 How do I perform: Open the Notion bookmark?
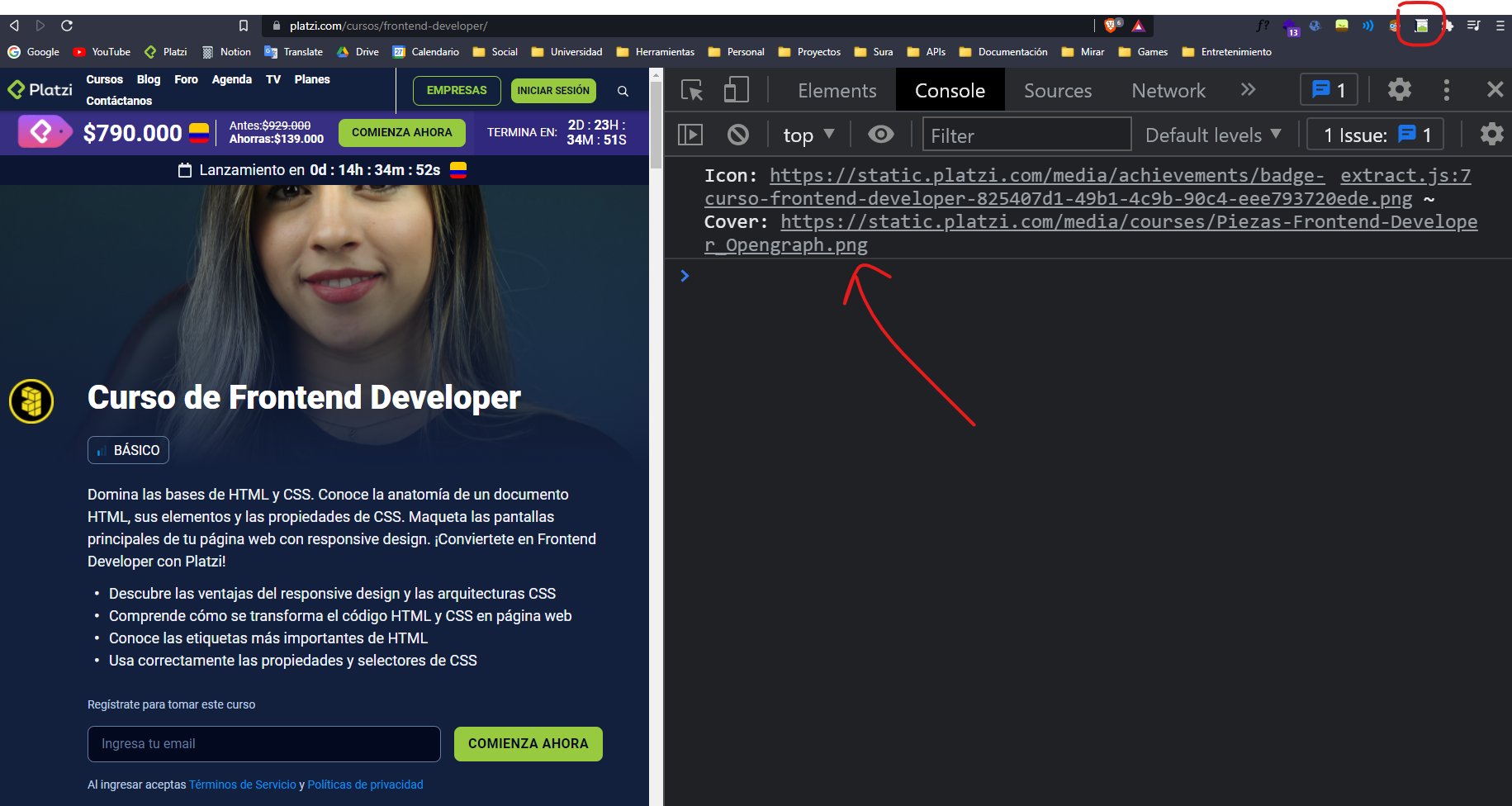tap(226, 51)
